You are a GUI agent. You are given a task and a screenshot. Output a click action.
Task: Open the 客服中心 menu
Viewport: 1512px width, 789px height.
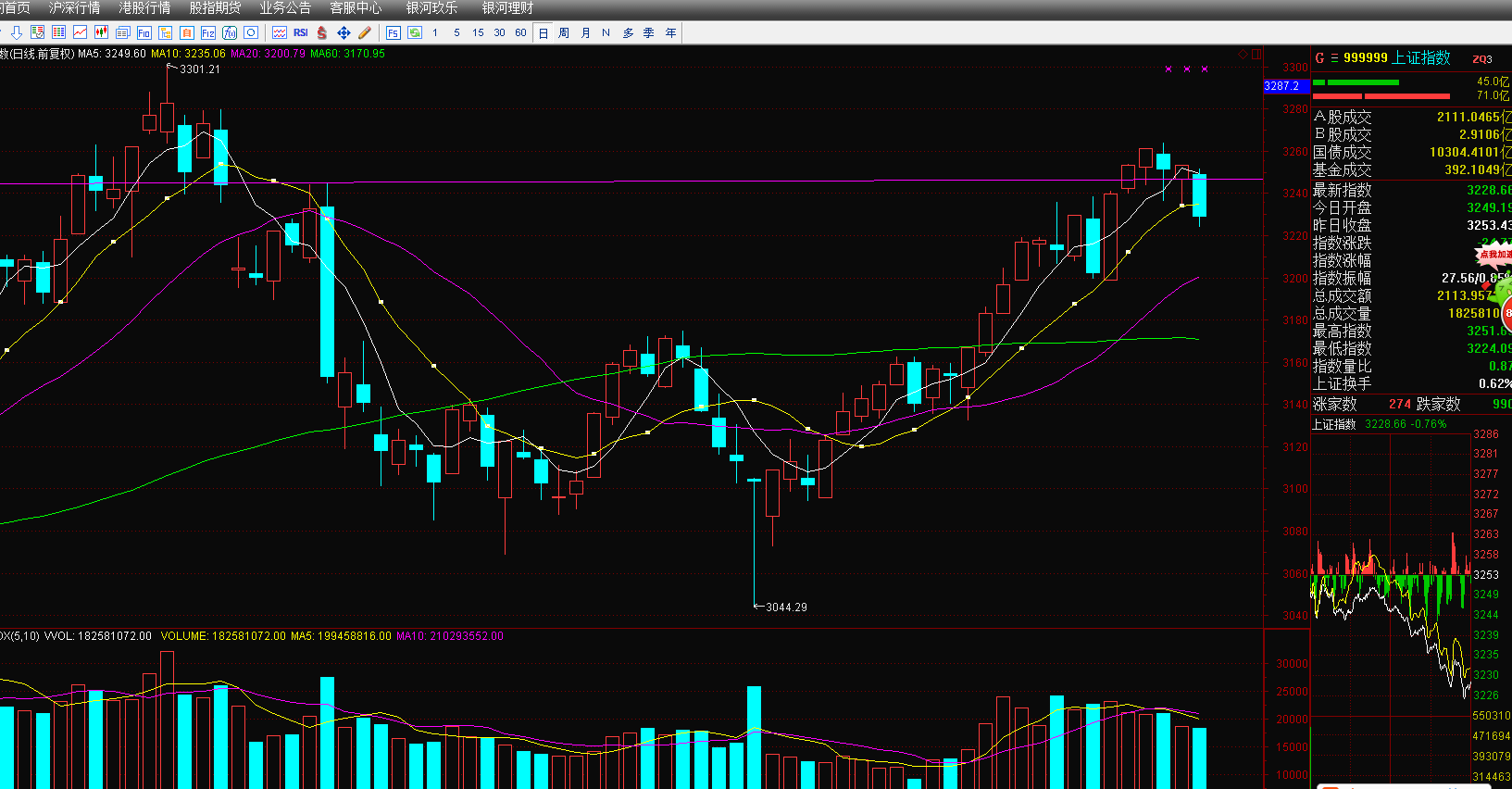356,8
